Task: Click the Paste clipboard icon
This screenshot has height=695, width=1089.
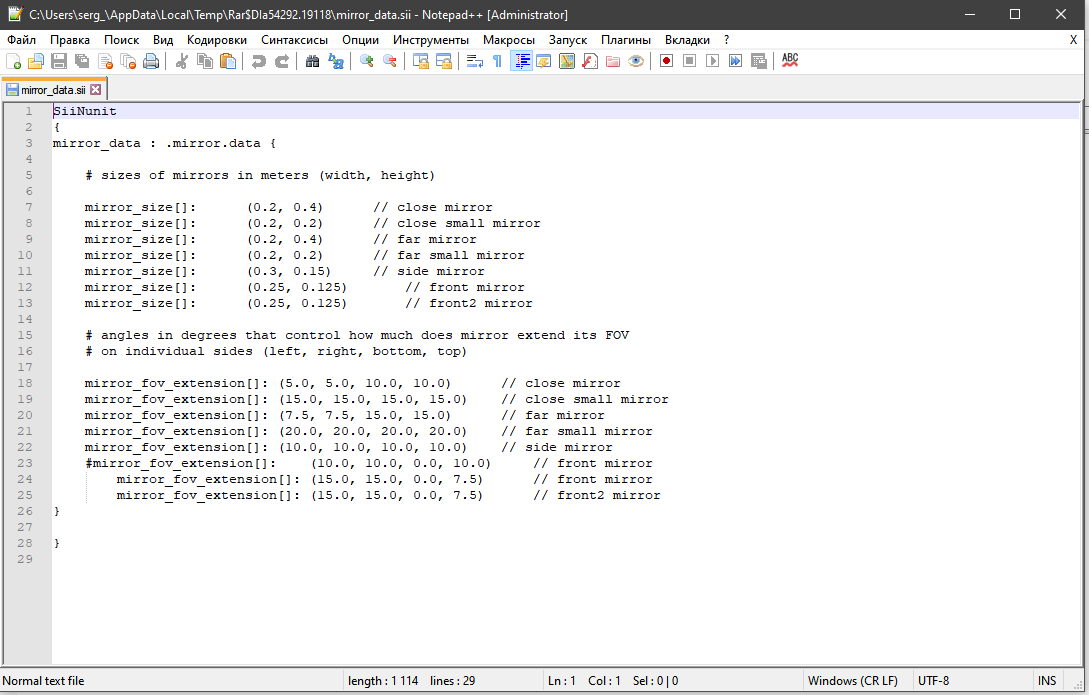Action: 228,61
